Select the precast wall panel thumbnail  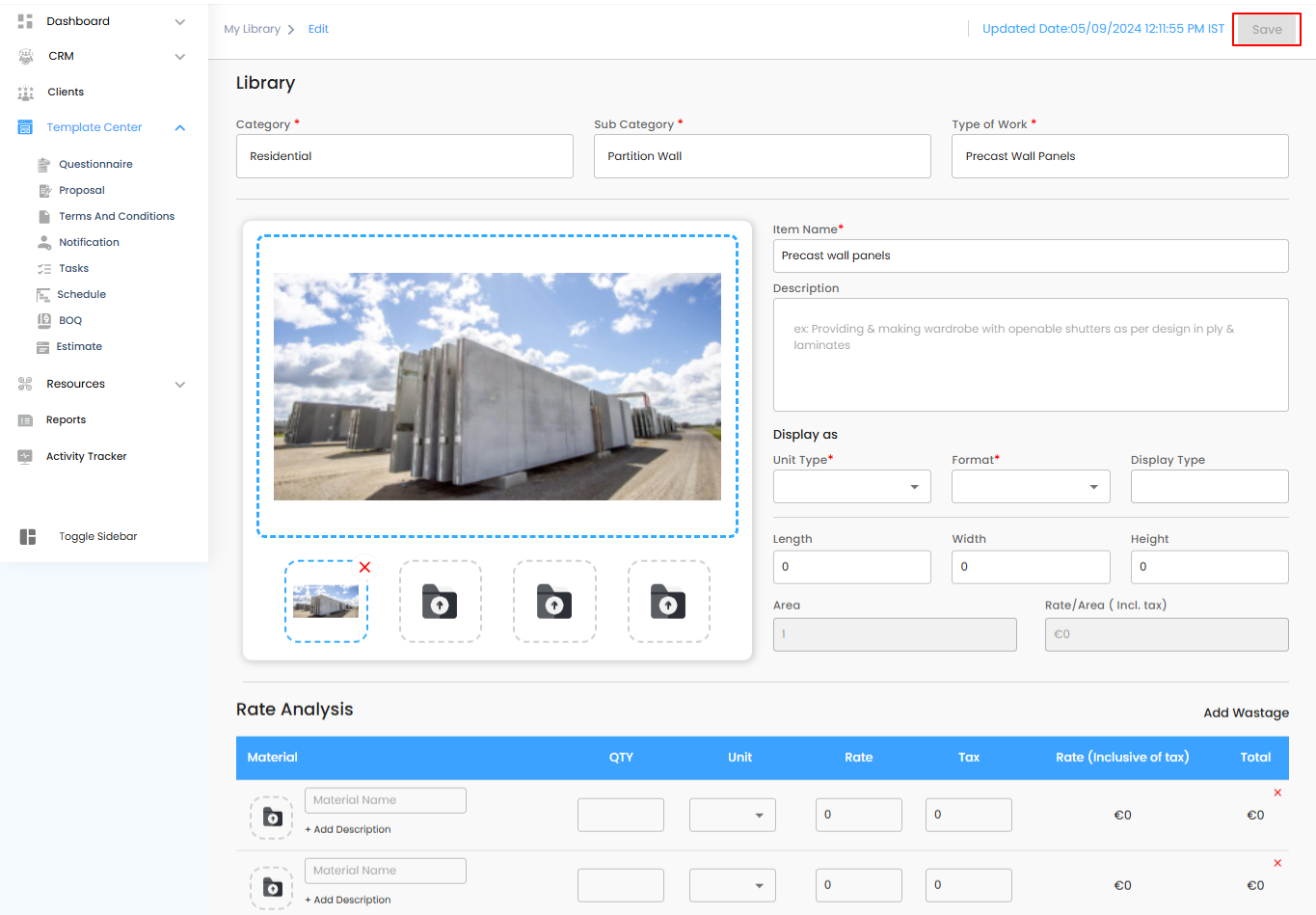click(x=326, y=602)
